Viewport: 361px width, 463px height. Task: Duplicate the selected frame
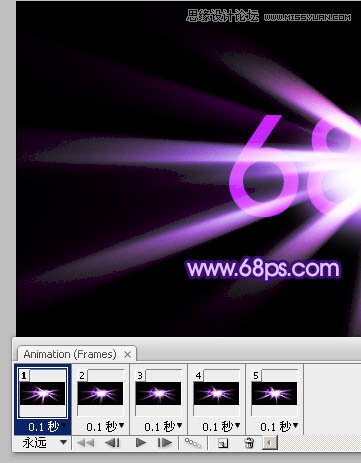223,443
